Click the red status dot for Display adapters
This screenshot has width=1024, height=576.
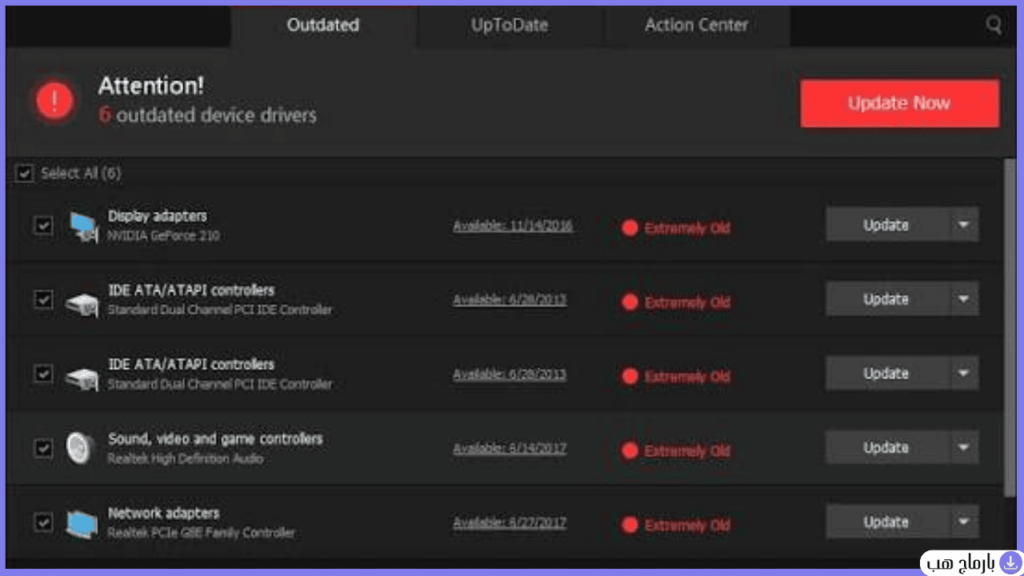(630, 228)
